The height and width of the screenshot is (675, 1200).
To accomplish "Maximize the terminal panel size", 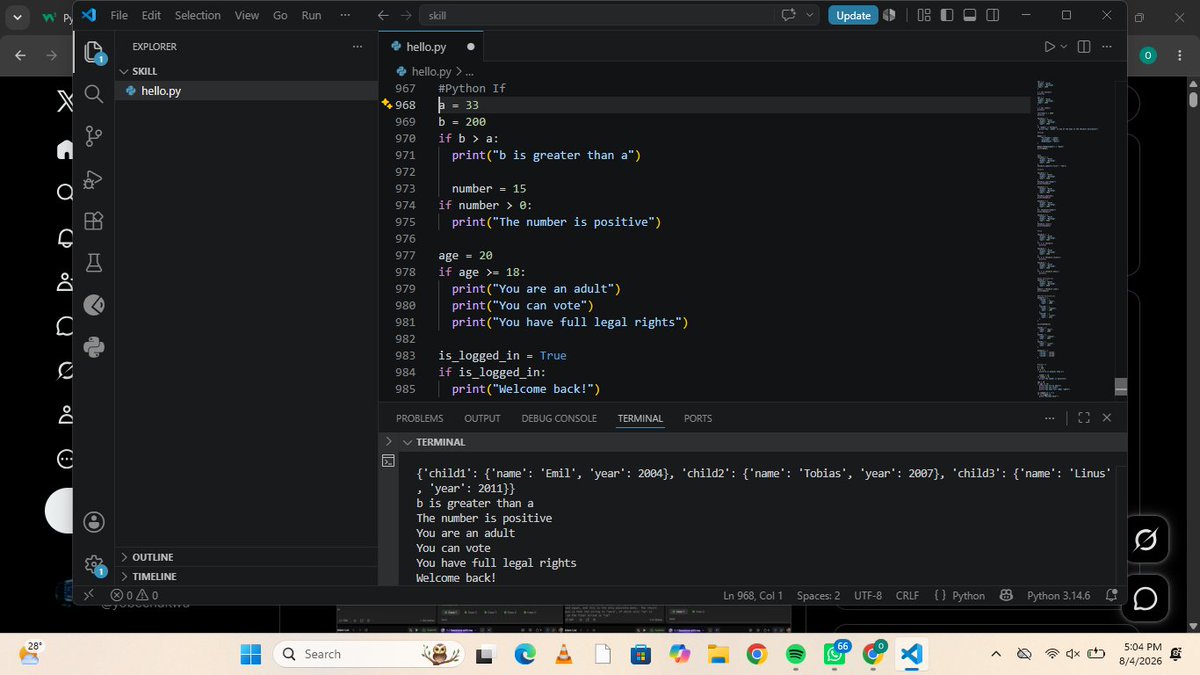I will [x=1085, y=418].
